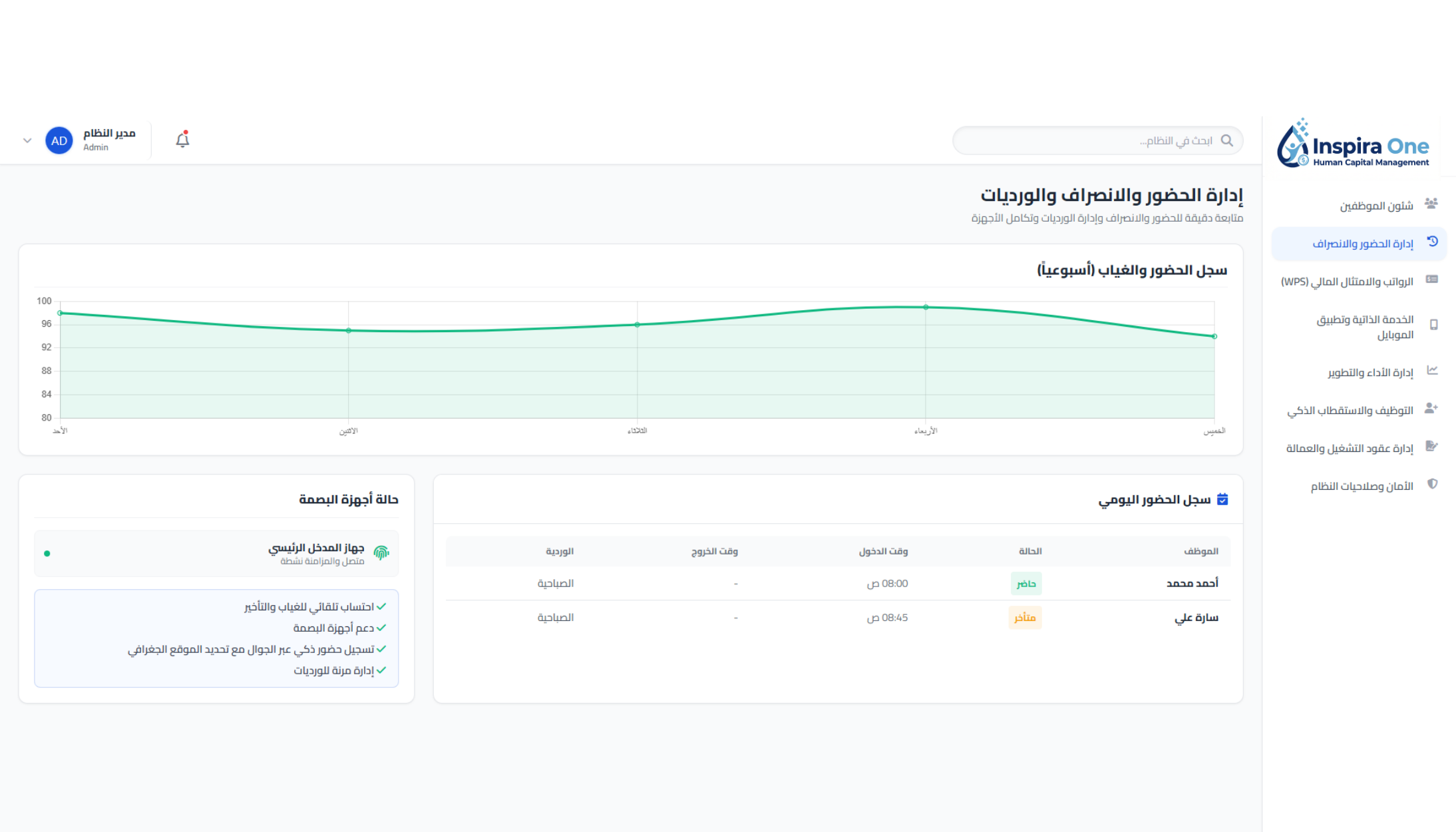Click the chart data point for الثلاثاء
The image size is (1456, 832).
[637, 325]
